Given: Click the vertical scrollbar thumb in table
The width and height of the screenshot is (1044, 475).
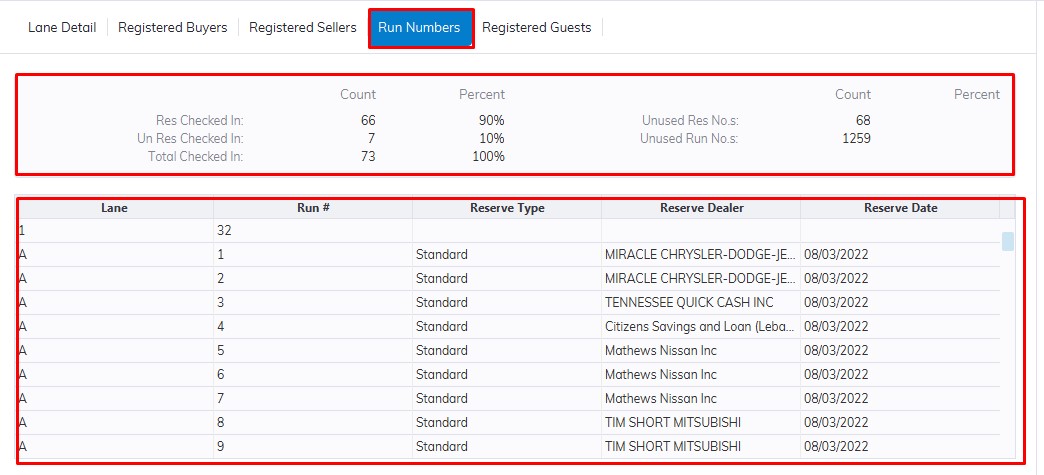Looking at the screenshot, I should click(x=1008, y=241).
